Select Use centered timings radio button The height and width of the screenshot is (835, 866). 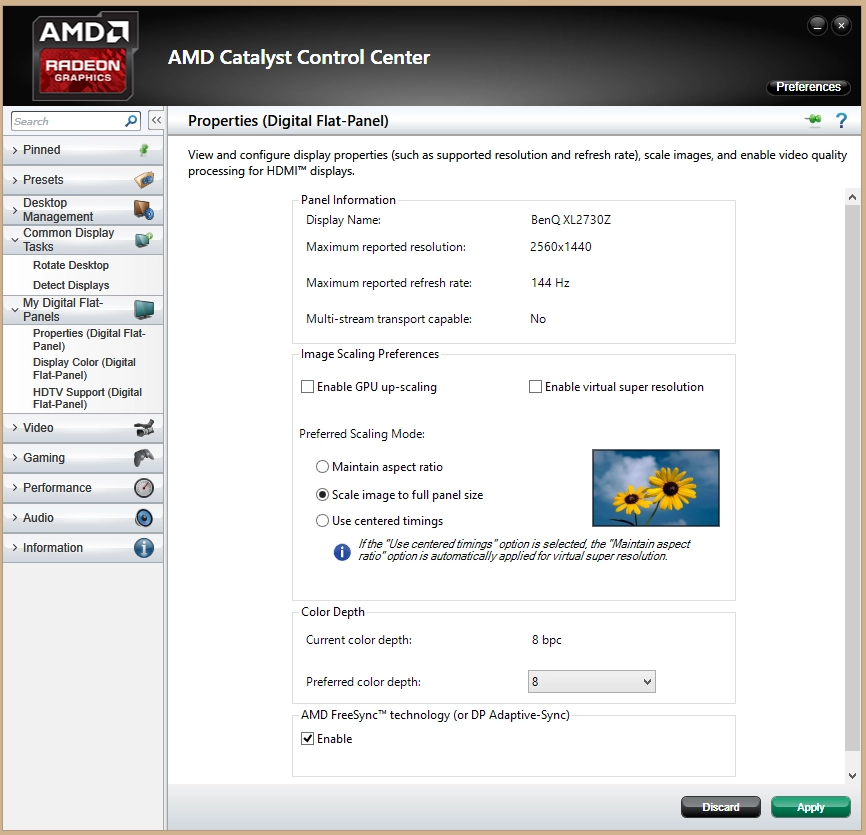[322, 521]
